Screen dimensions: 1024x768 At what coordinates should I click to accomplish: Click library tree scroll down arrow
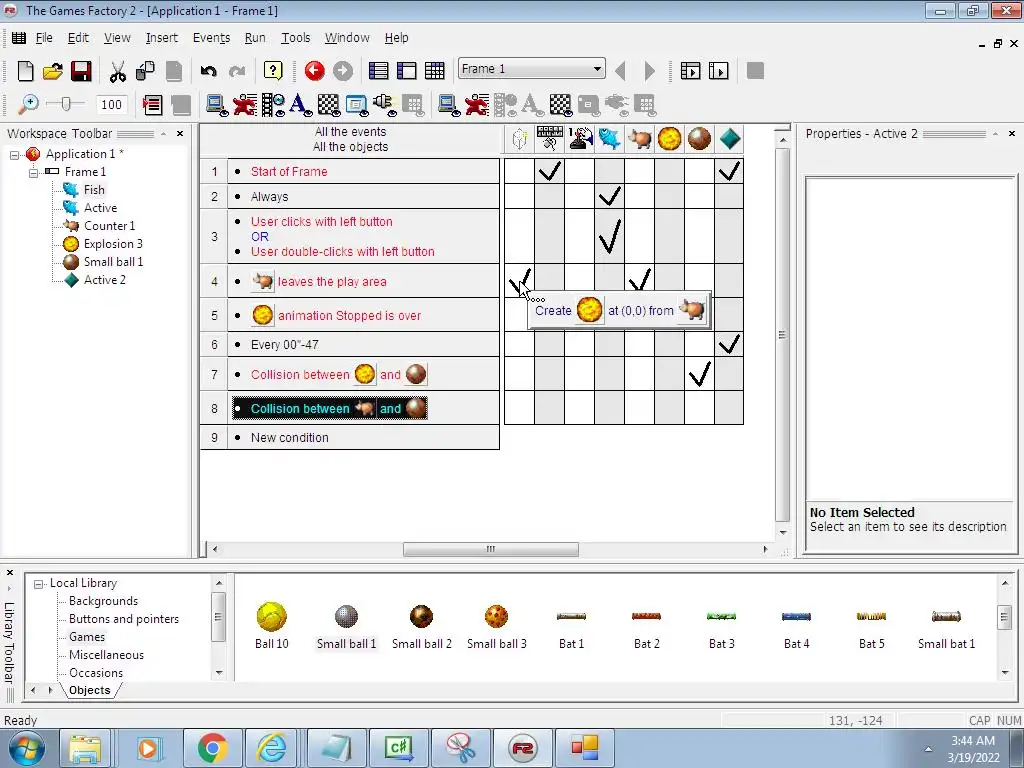(219, 672)
